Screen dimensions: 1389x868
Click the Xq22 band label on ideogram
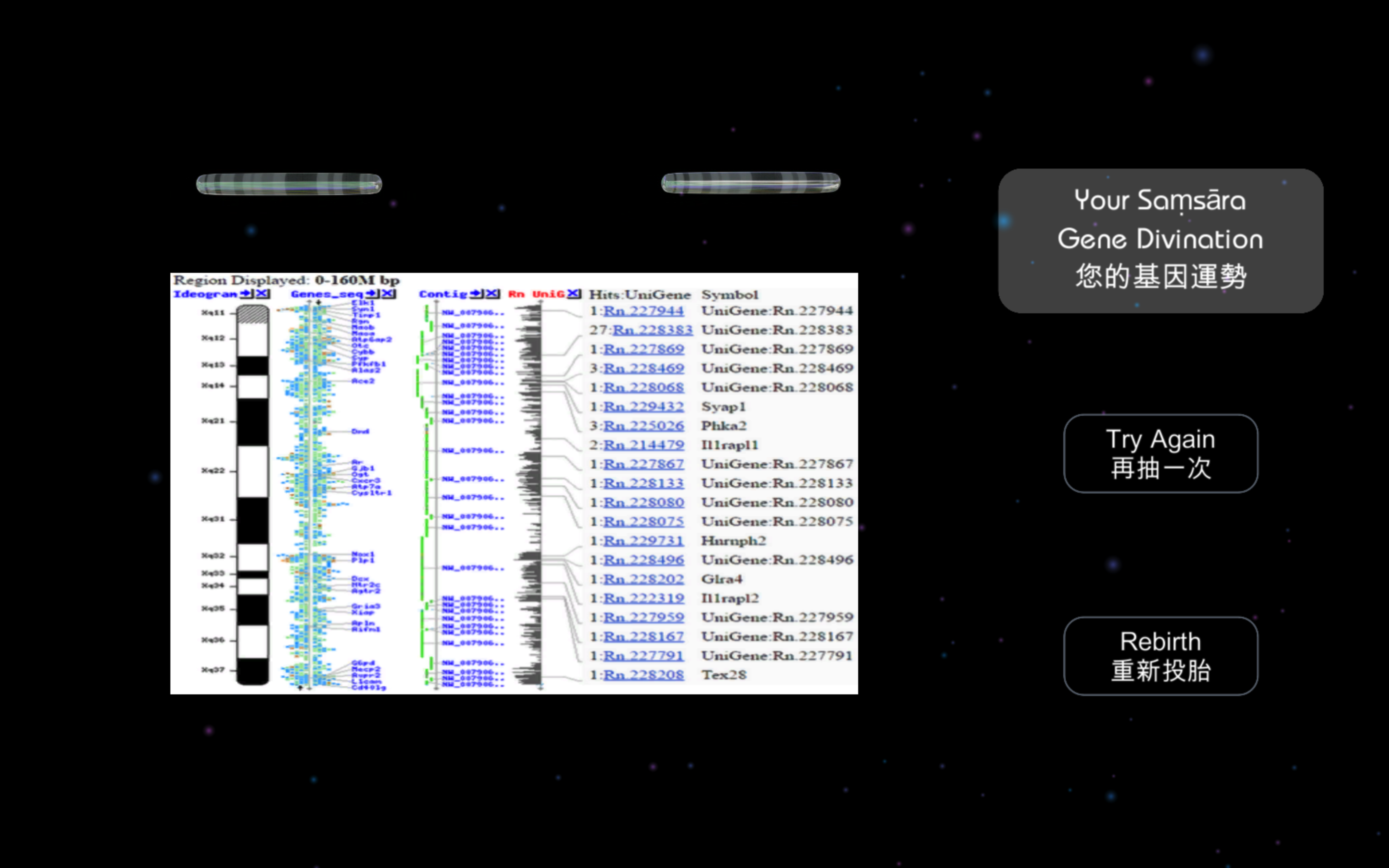click(213, 471)
